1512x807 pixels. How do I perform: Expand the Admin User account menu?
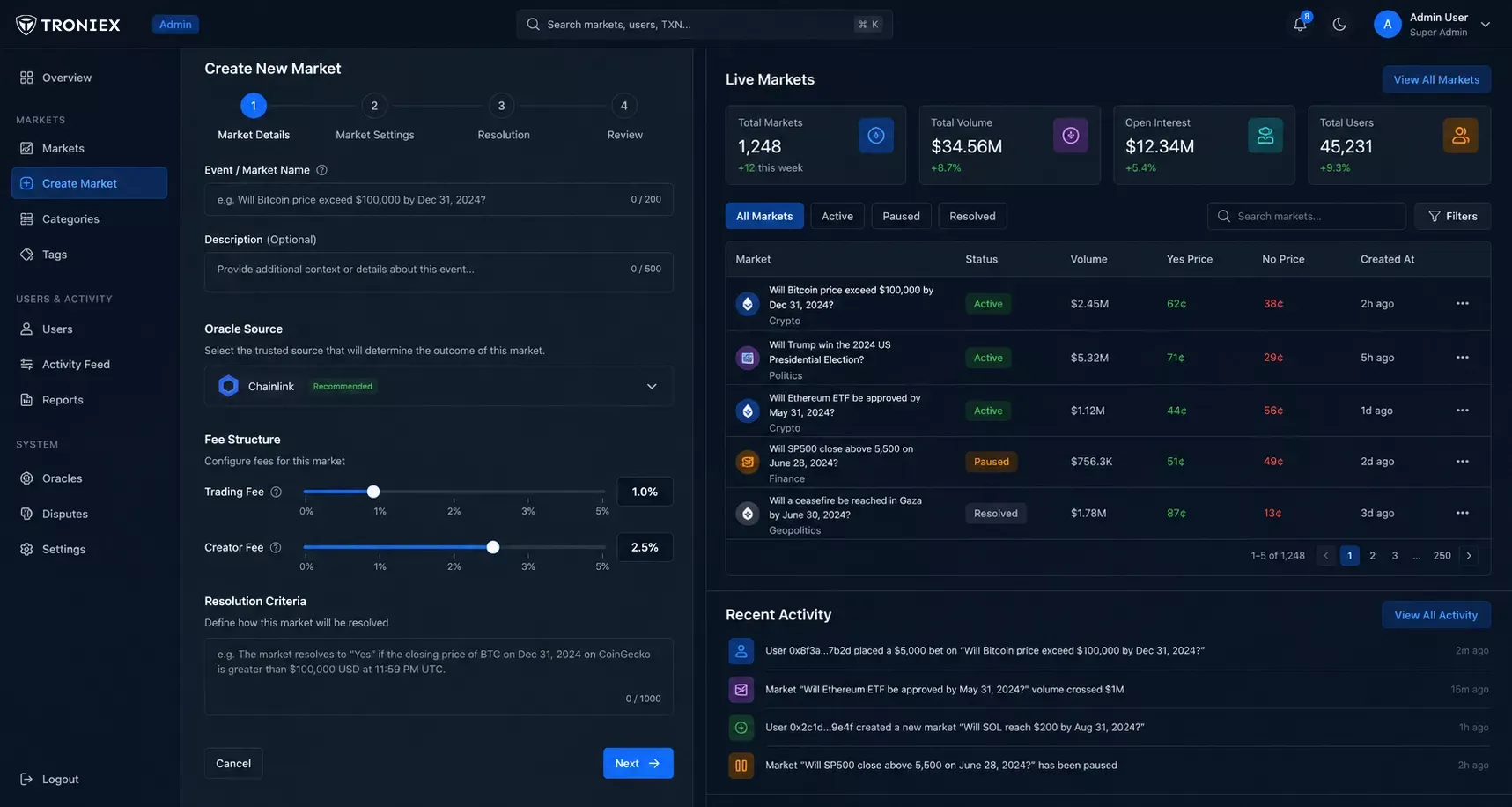pyautogui.click(x=1433, y=24)
